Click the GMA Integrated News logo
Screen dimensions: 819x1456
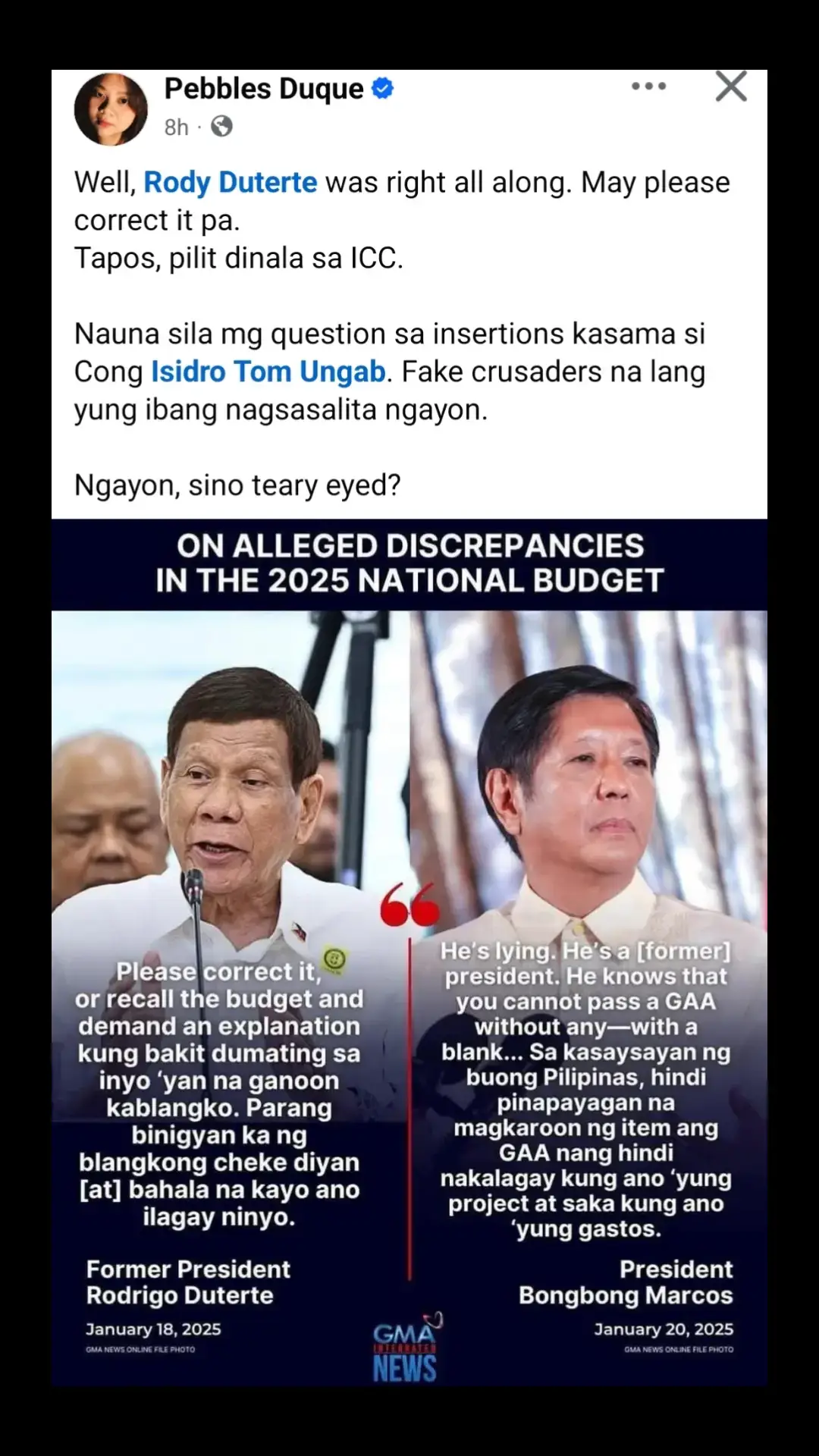click(x=407, y=1348)
